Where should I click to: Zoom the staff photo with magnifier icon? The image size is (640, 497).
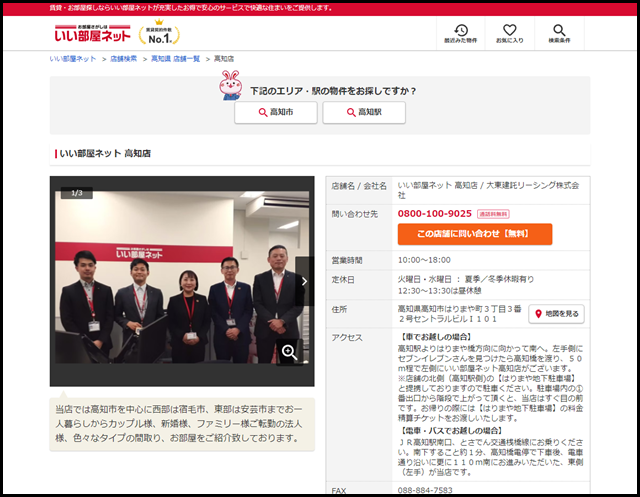point(289,352)
